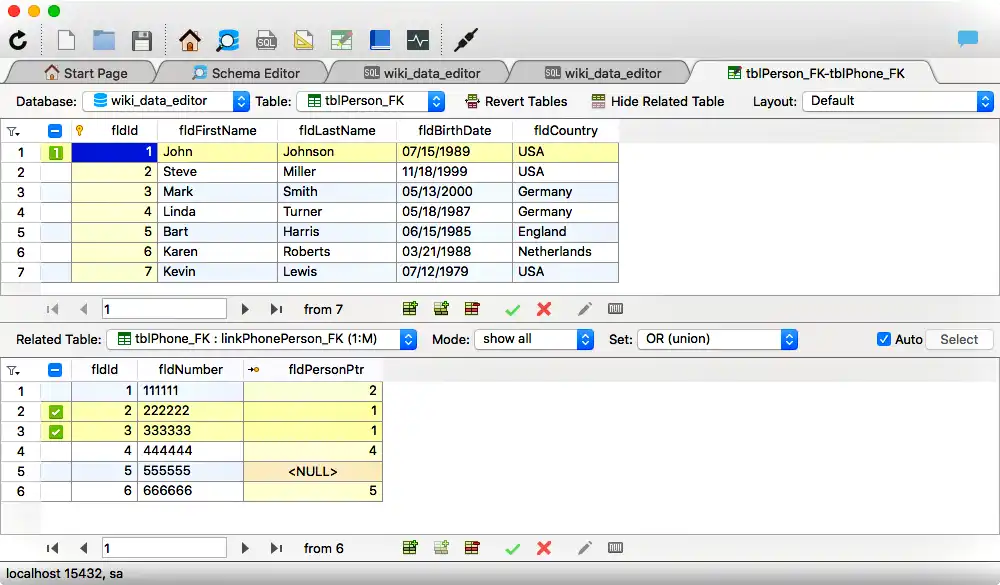Open the Mode dropdown showing show all
Image resolution: width=1000 pixels, height=585 pixels.
point(534,339)
